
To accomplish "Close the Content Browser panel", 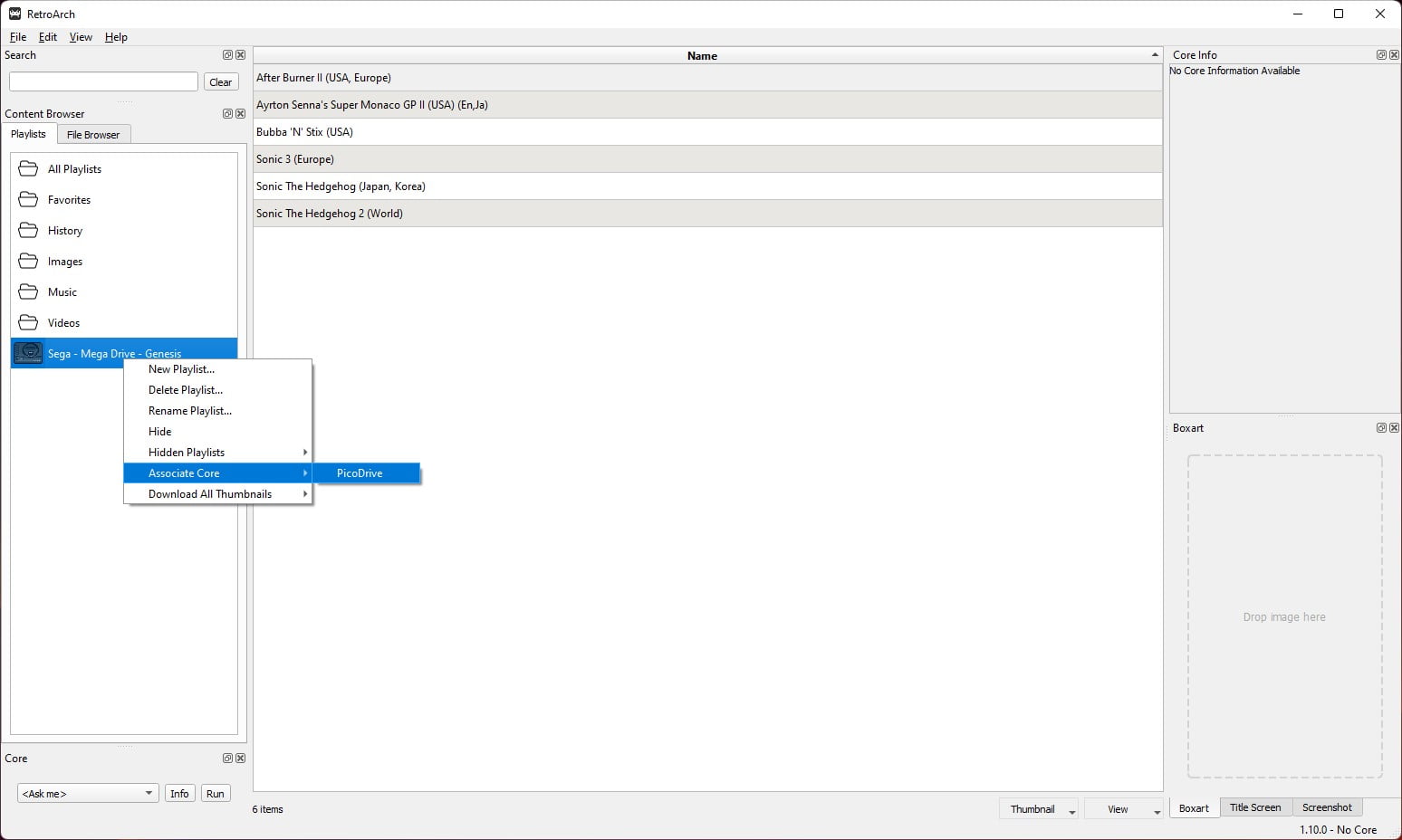I will coord(240,114).
